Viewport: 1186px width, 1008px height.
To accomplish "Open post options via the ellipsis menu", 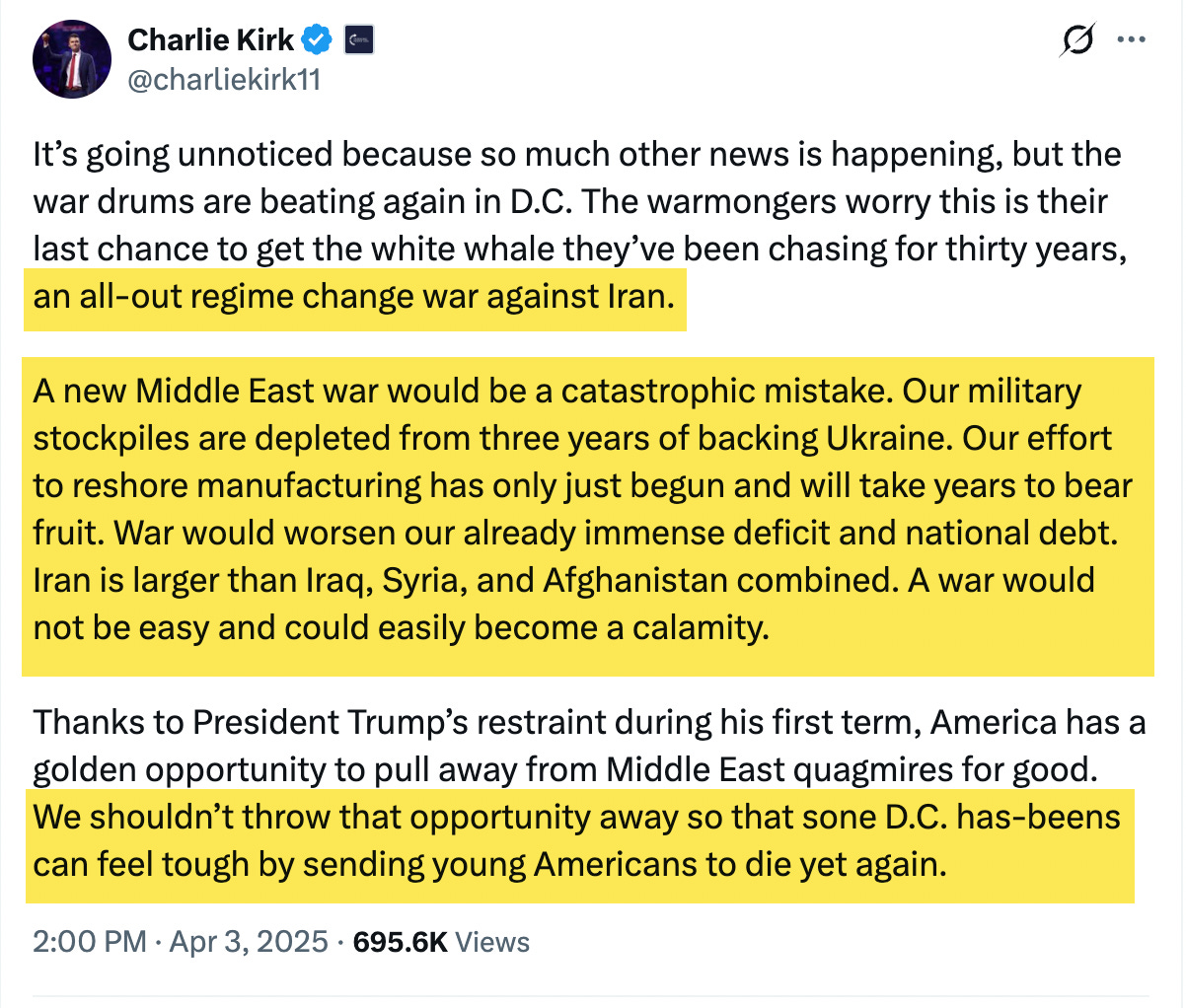I will (1131, 39).
